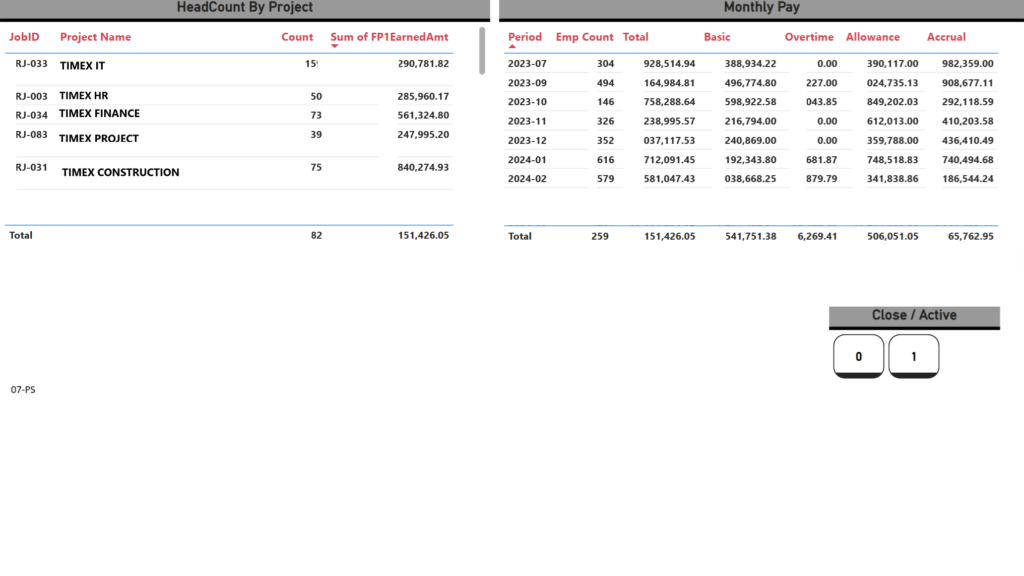Viewport: 1024px width, 576px height.
Task: Select the 2023-07 period row
Action: tap(751, 64)
